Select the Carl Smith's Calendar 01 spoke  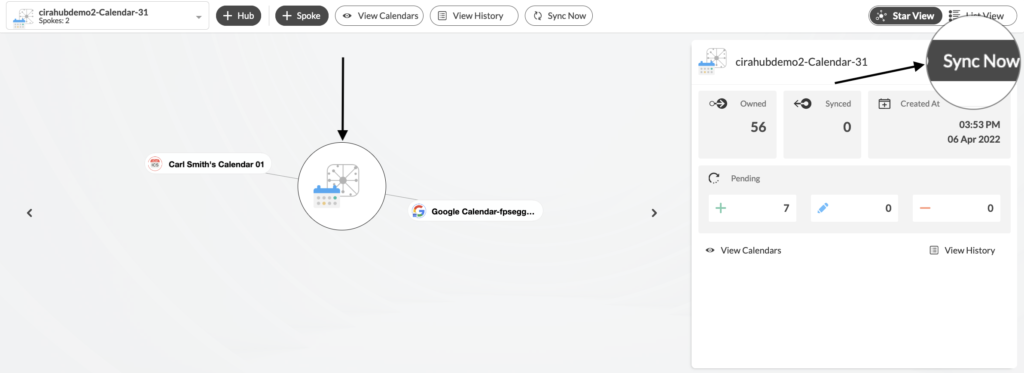coord(208,165)
